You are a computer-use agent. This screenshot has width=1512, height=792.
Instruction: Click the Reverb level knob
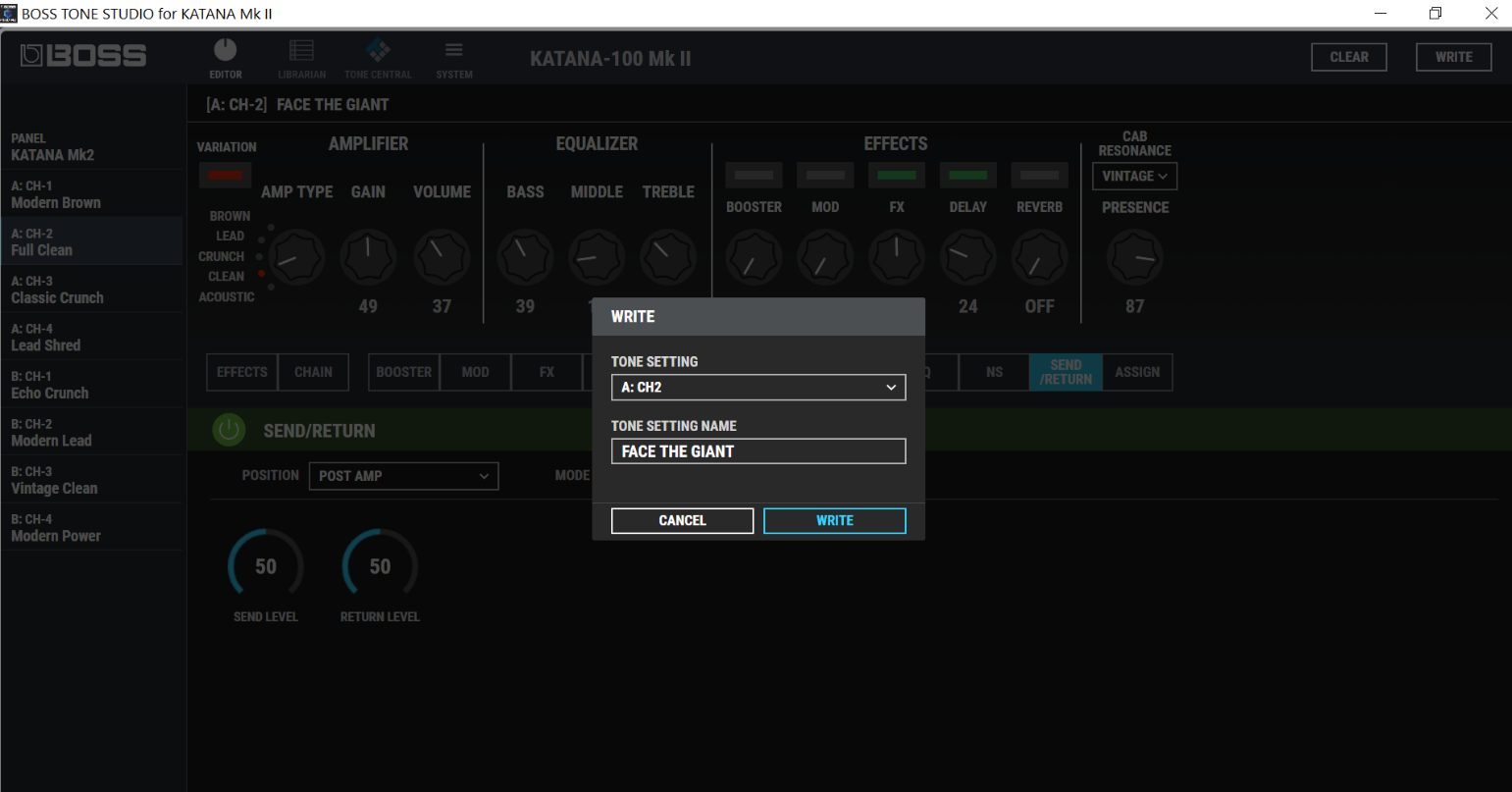click(x=1040, y=257)
